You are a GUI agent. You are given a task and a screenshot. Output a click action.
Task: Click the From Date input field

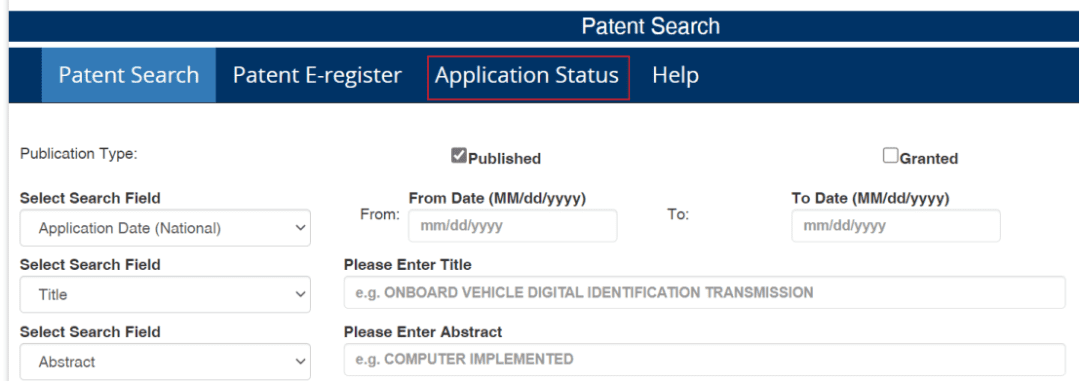click(512, 226)
